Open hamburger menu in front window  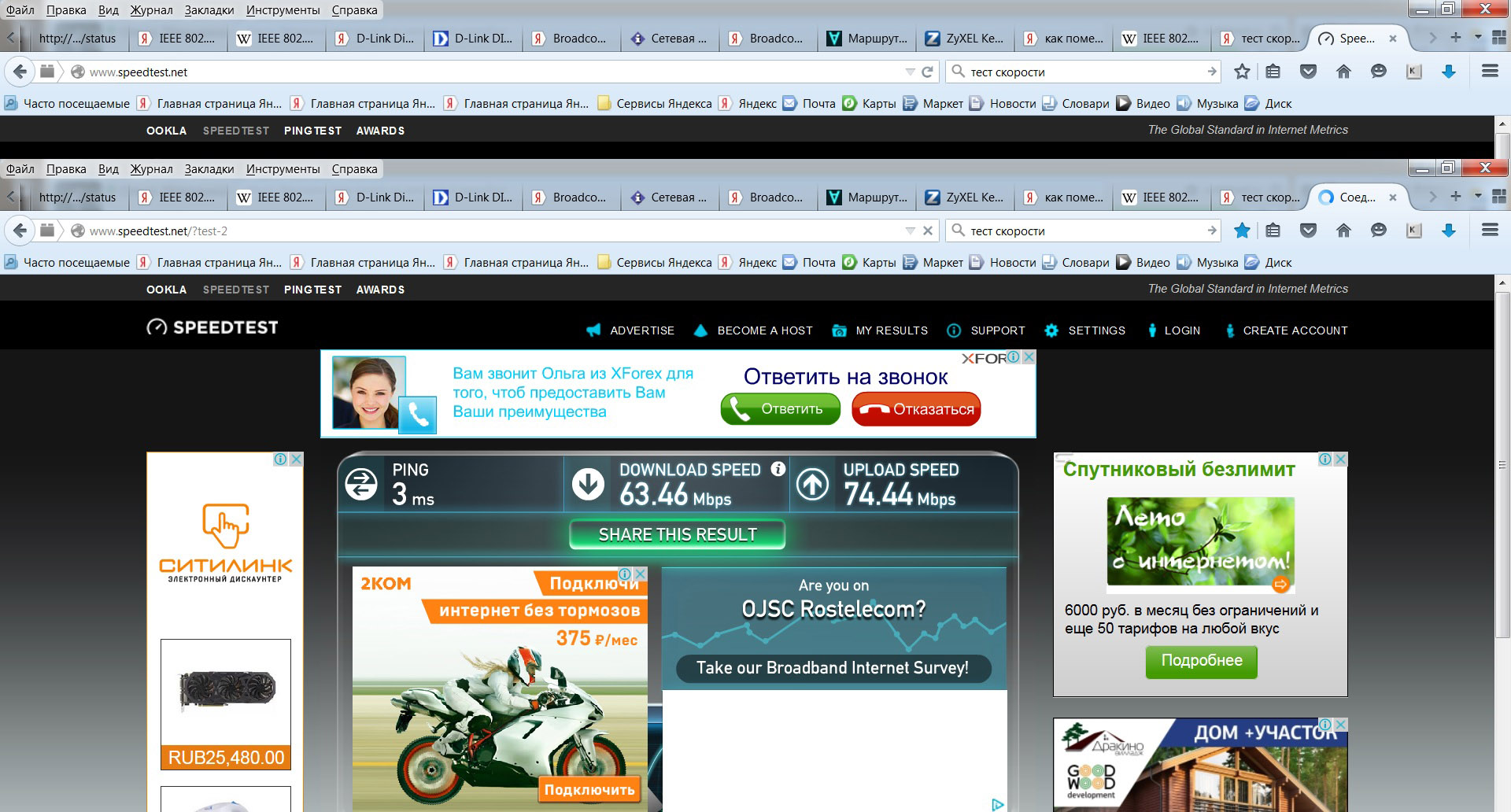pos(1489,230)
